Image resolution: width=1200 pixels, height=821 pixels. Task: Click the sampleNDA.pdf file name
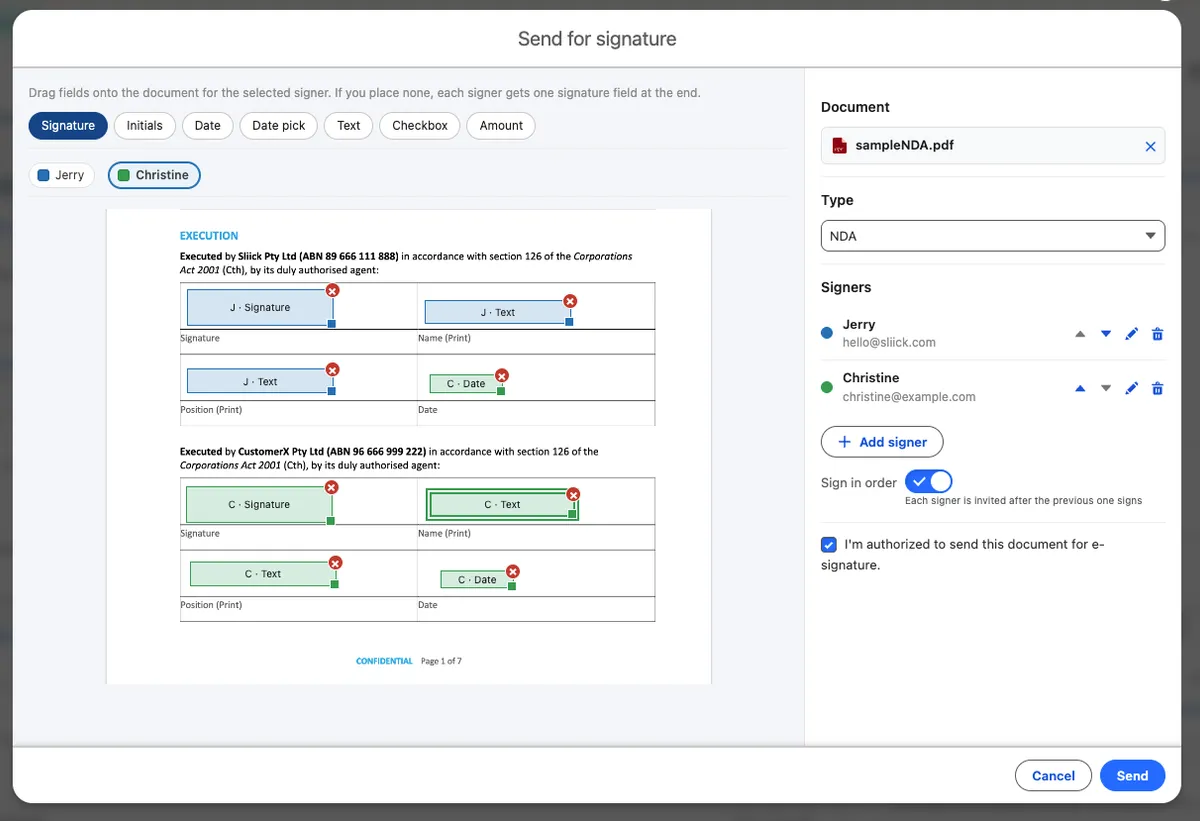tap(904, 145)
